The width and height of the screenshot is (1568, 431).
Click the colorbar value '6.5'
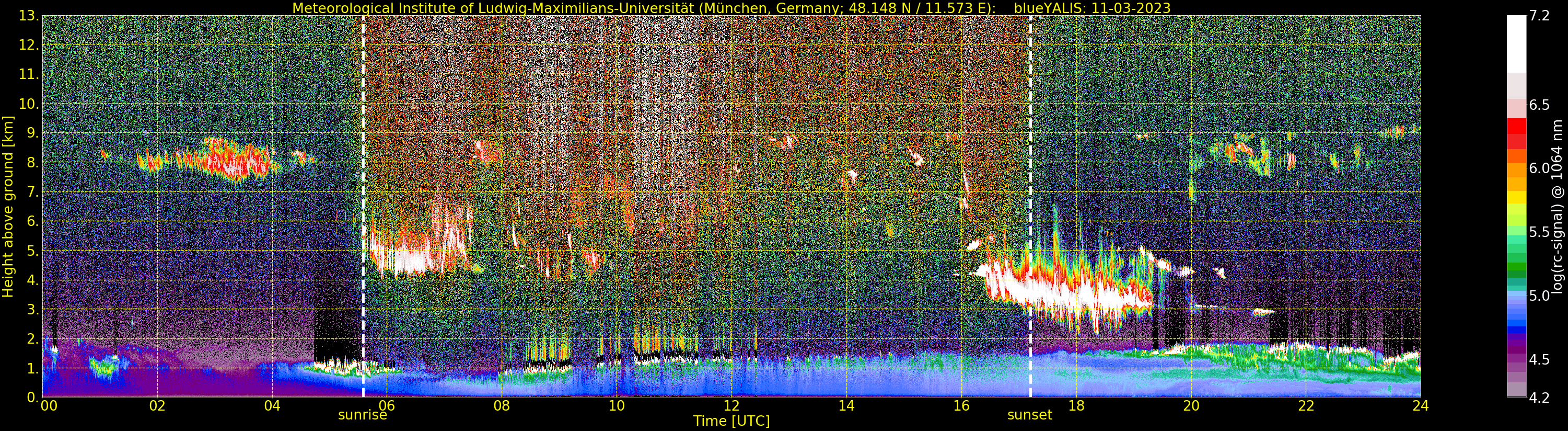(x=1539, y=105)
